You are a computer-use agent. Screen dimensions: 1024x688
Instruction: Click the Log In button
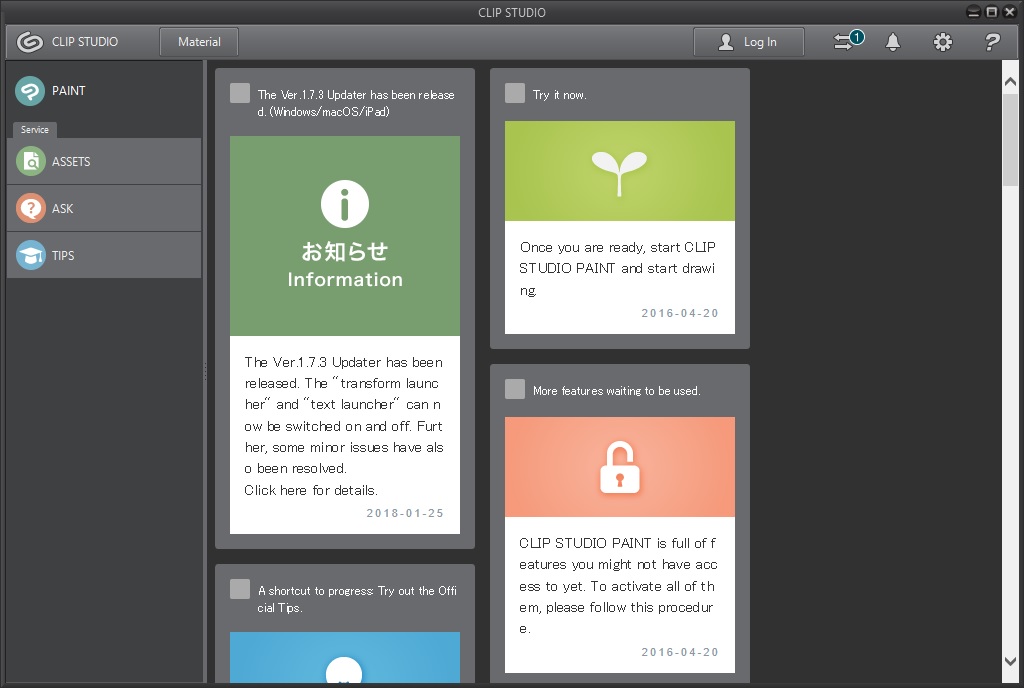748,42
